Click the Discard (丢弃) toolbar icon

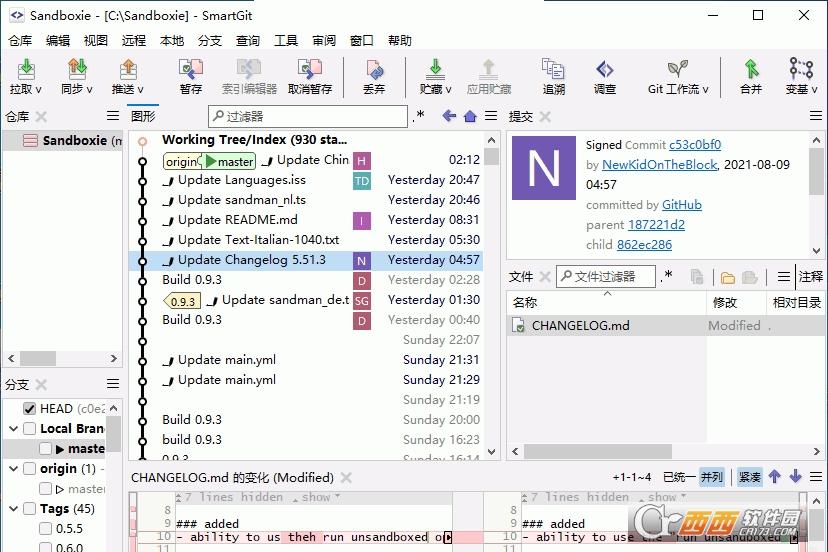374,69
